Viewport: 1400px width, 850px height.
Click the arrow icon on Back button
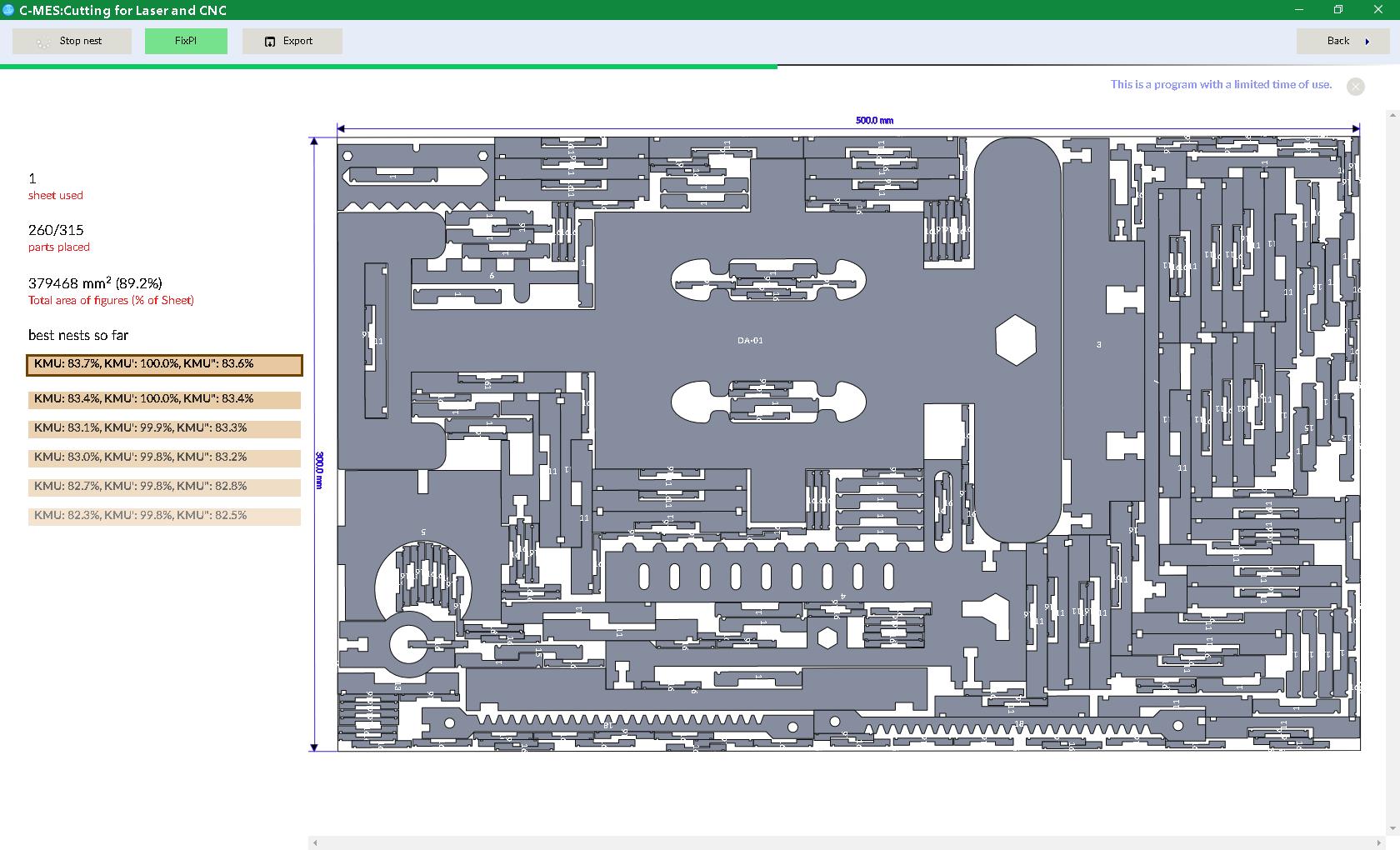(1367, 42)
